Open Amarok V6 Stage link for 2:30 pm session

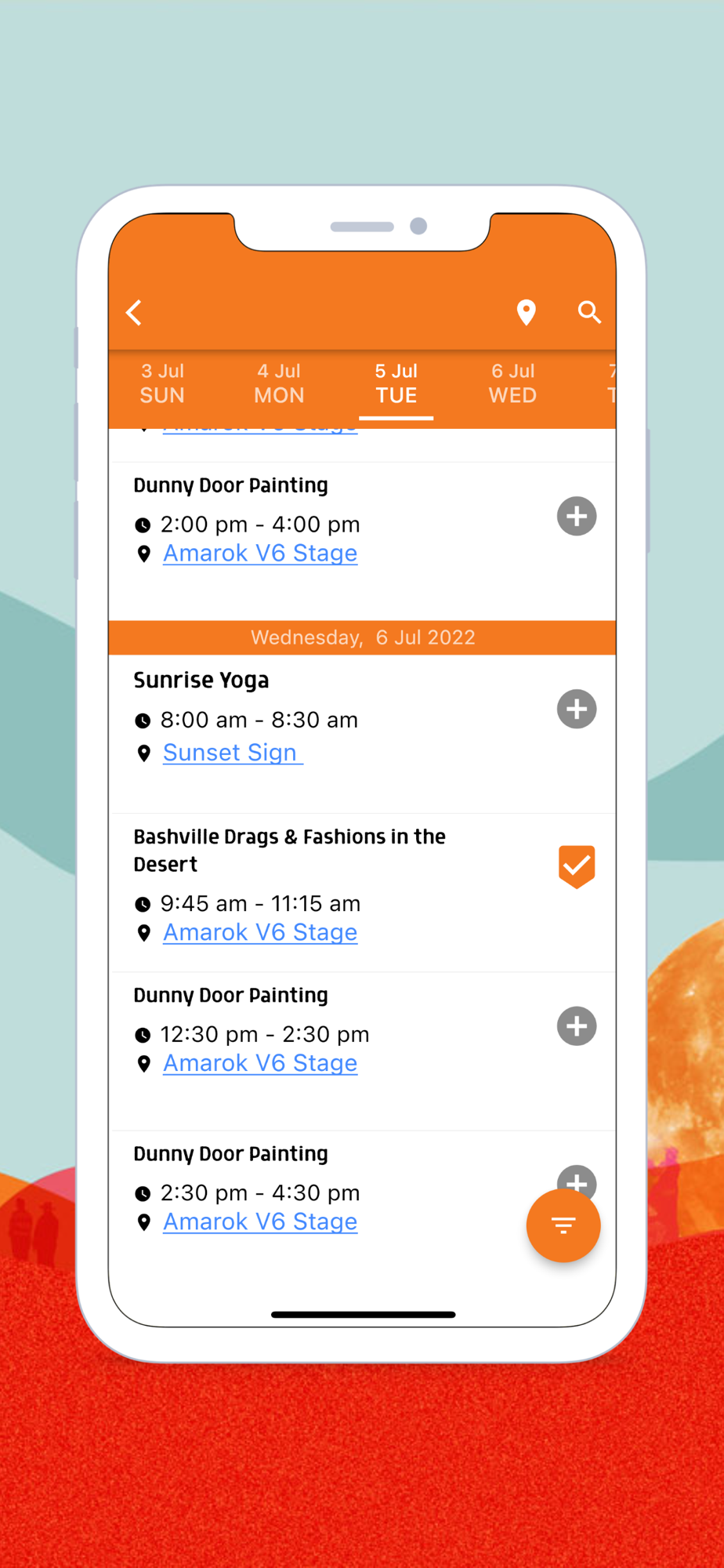click(260, 1221)
